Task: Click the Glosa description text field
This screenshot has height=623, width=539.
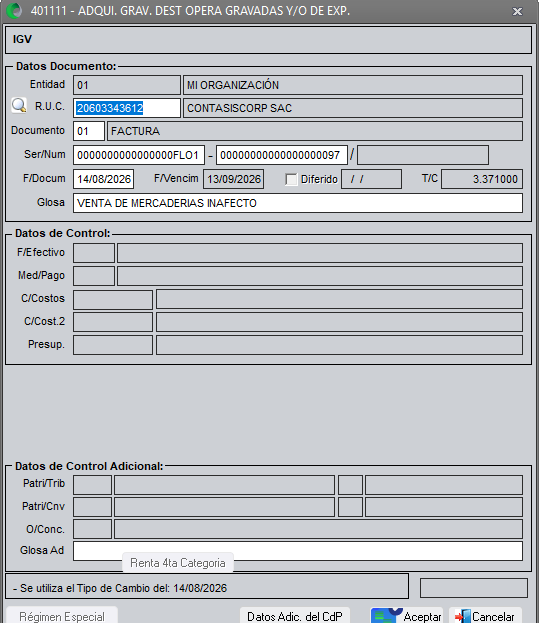Action: click(298, 203)
